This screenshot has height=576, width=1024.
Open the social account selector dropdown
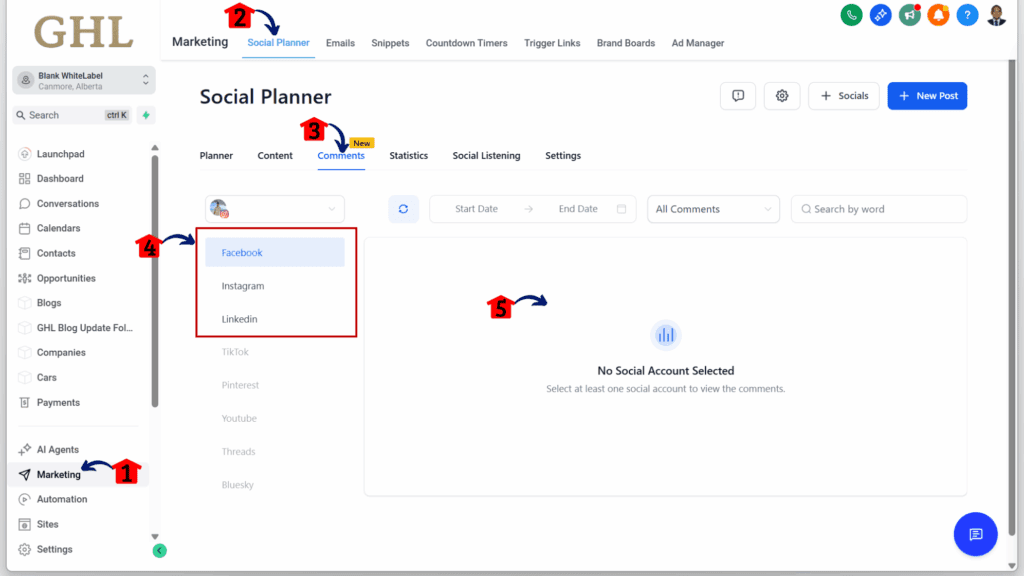pyautogui.click(x=275, y=209)
